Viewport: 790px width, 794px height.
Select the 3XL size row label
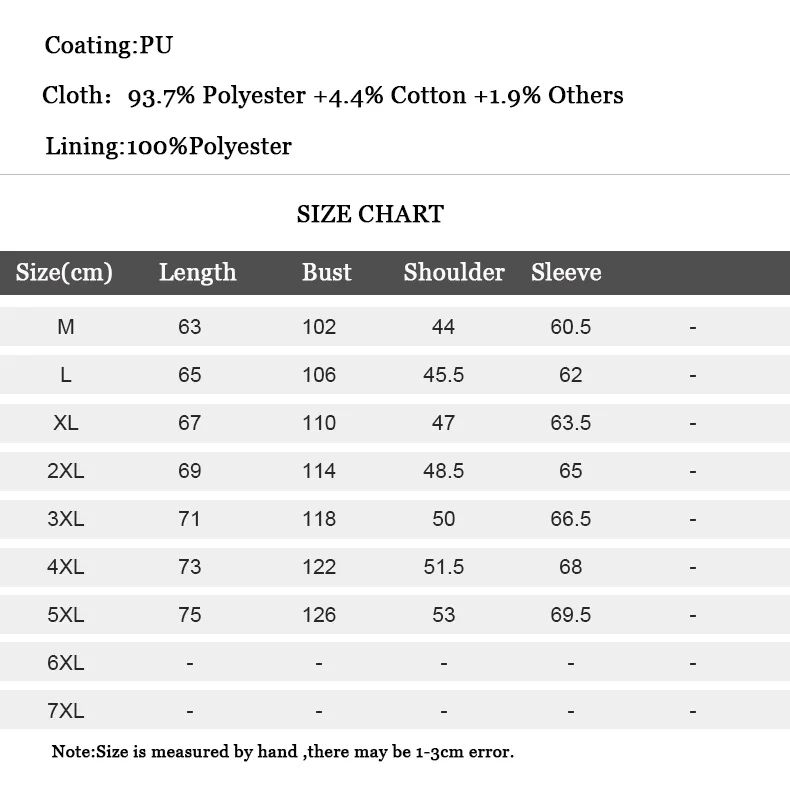click(66, 519)
